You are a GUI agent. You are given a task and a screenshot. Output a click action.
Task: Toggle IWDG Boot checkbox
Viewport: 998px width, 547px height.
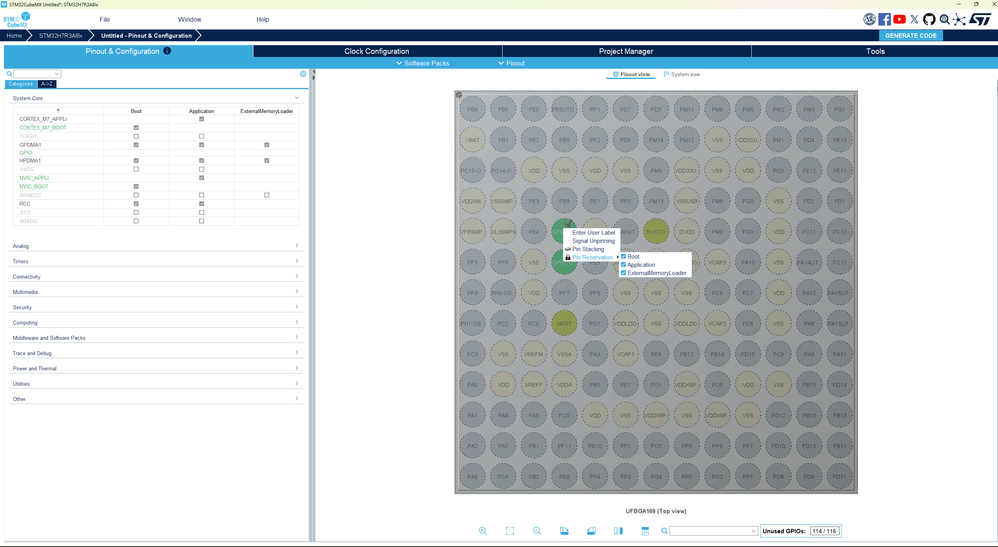(136, 169)
